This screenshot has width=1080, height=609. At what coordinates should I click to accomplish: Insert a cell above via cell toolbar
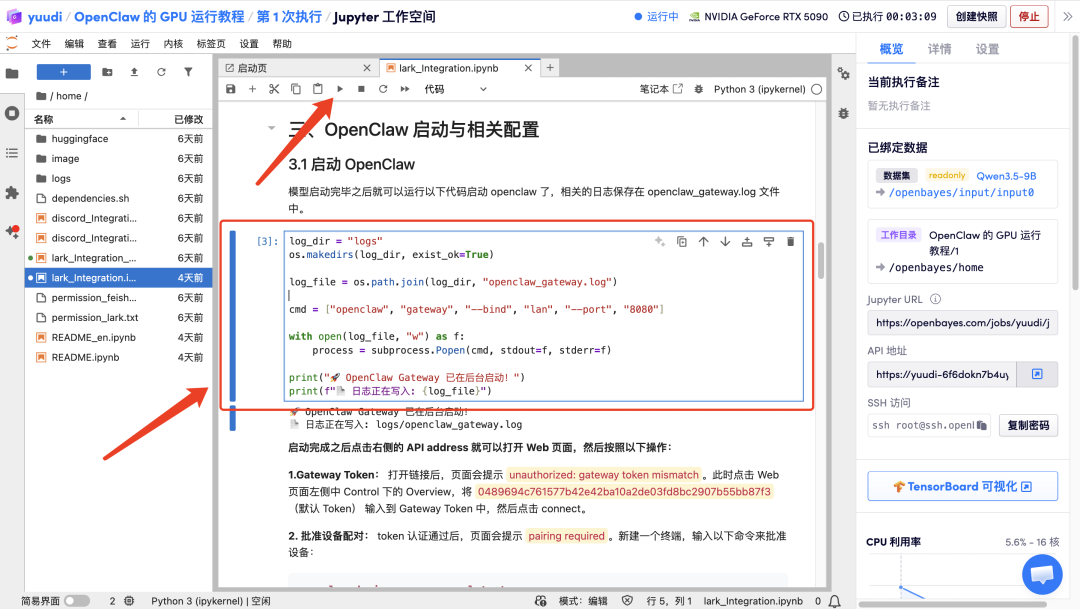(x=747, y=242)
